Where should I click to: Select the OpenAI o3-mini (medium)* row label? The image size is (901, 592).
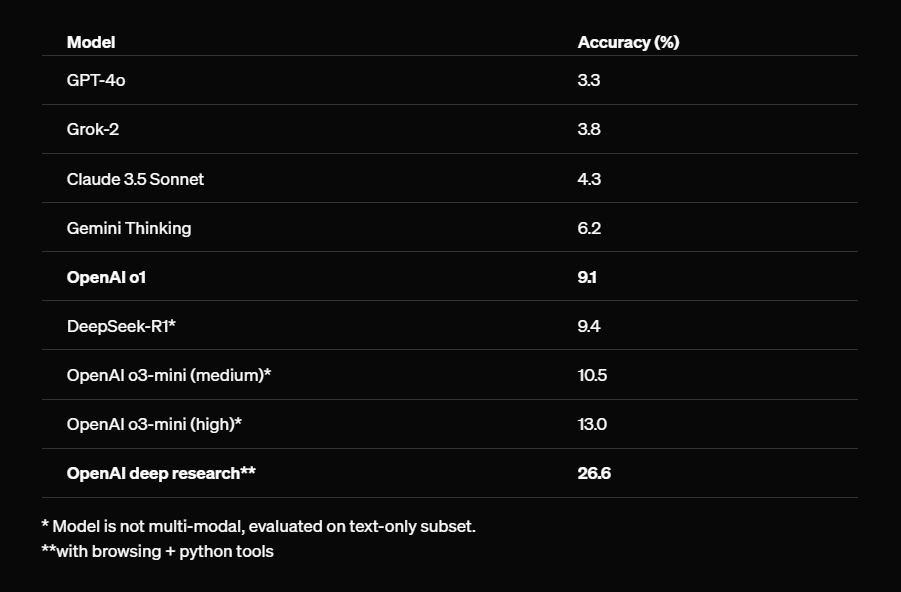tap(169, 375)
